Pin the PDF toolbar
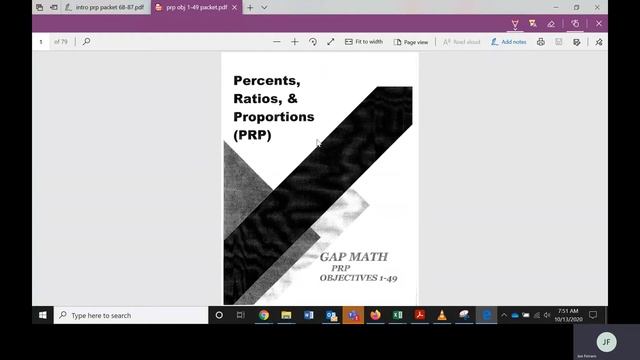Image resolution: width=640 pixels, height=360 pixels. [x=599, y=42]
